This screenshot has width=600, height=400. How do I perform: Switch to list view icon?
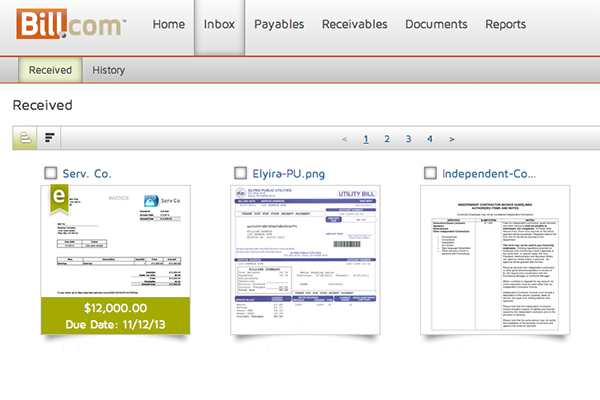[x=49, y=137]
